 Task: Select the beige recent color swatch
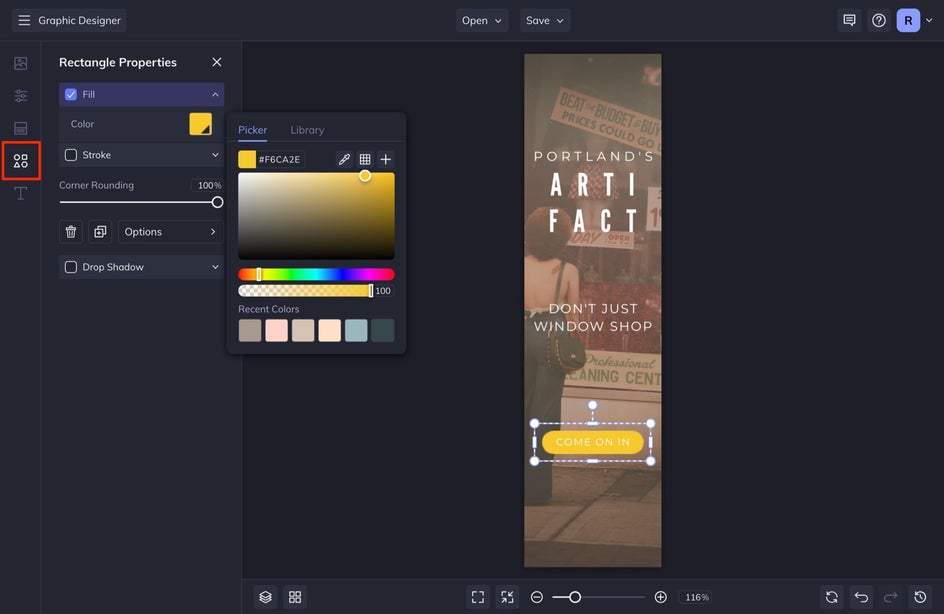303,330
